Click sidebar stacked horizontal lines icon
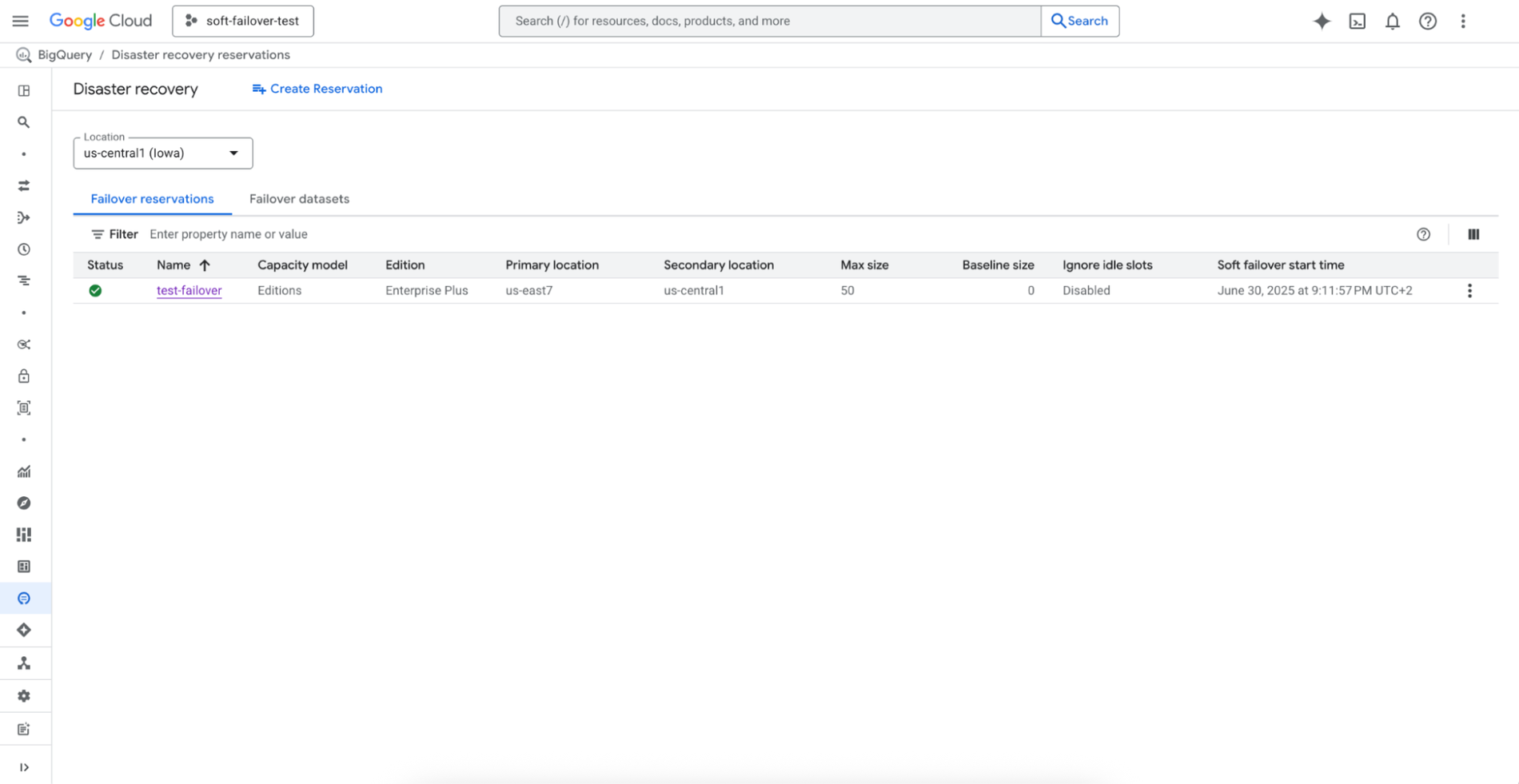The height and width of the screenshot is (784, 1519). coord(24,281)
